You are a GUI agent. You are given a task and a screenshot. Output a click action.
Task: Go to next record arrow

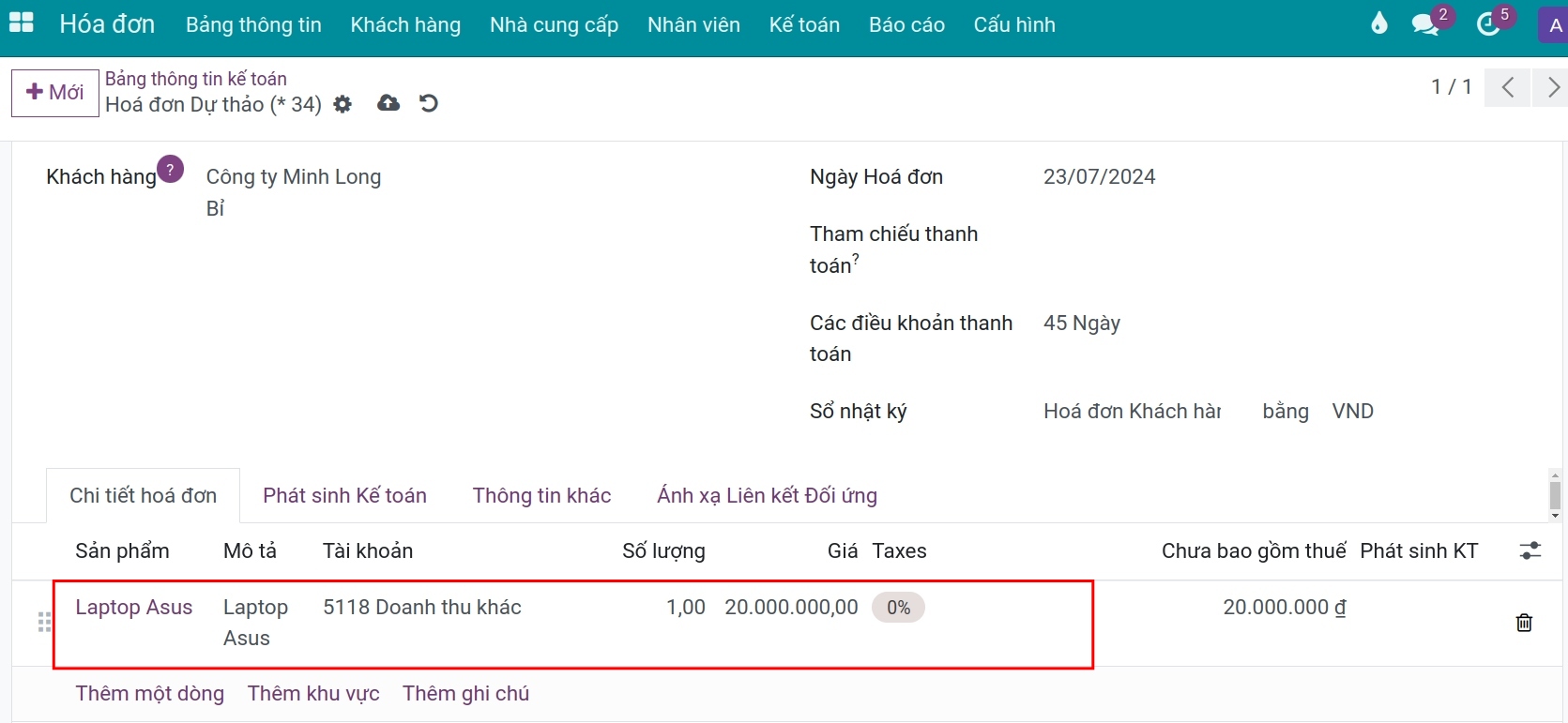pos(1552,87)
